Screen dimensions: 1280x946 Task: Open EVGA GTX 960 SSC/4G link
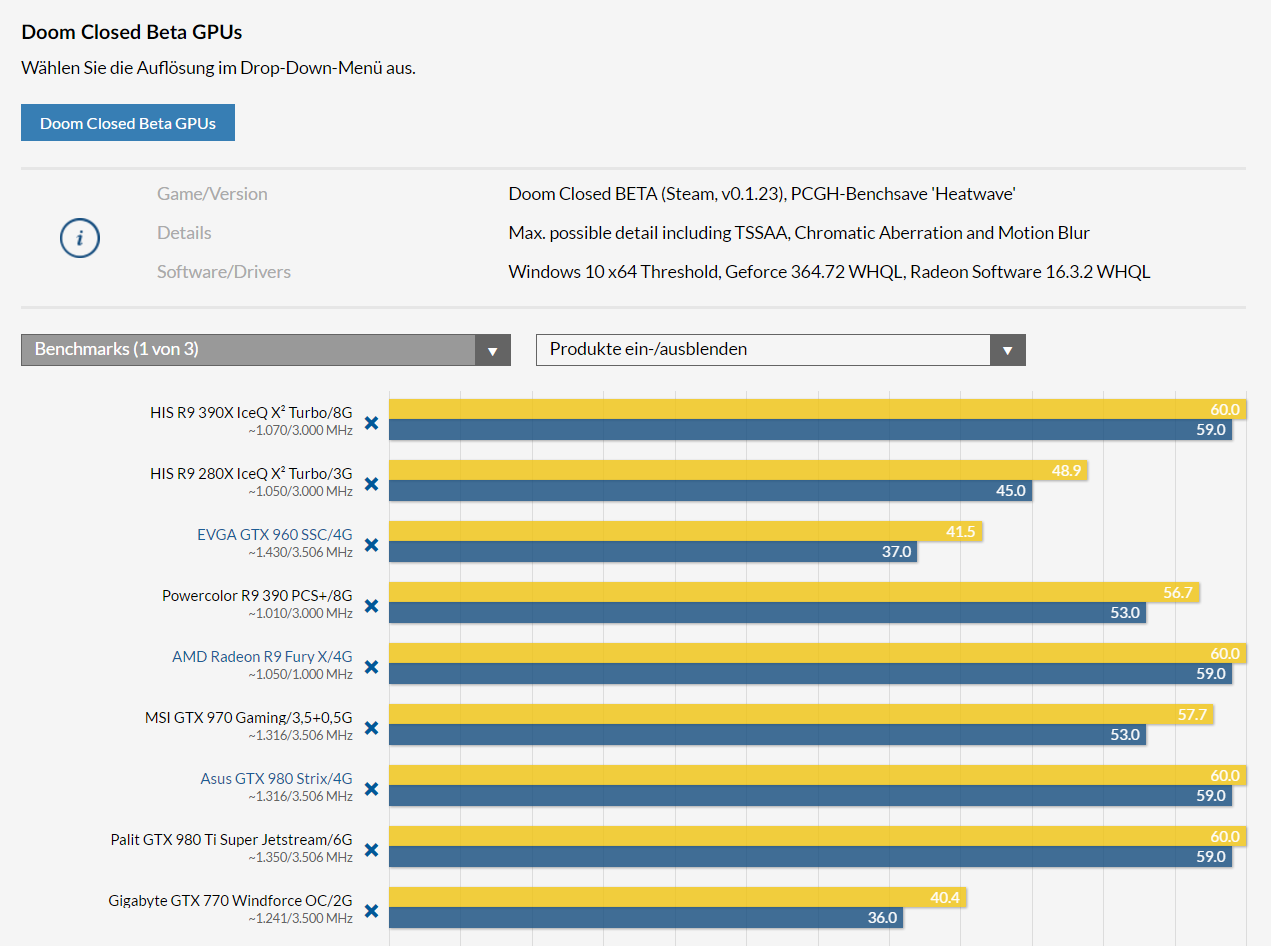pos(274,534)
